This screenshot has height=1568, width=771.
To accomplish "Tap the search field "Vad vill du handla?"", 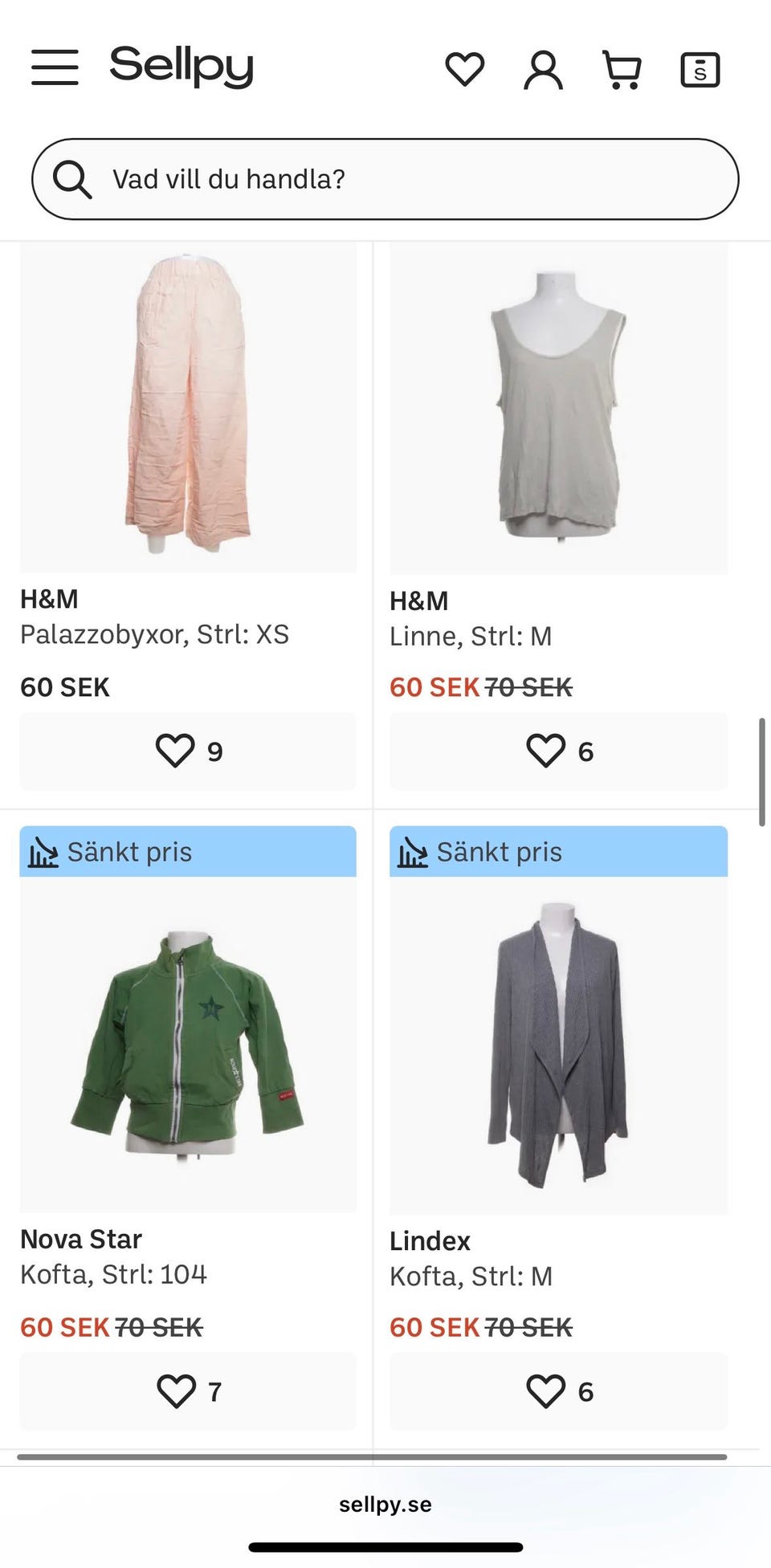I will 402,179.
